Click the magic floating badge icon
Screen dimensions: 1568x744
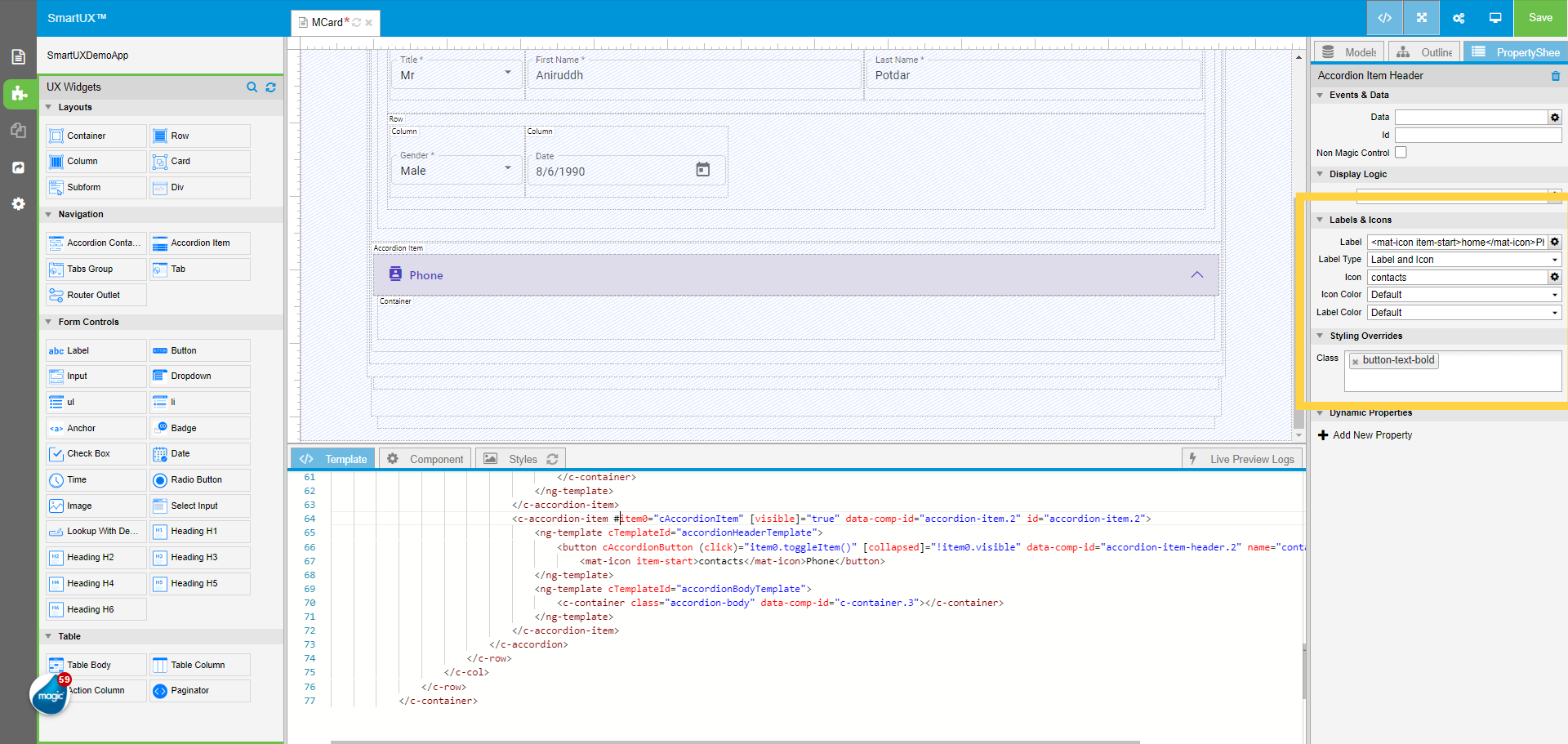click(x=50, y=695)
